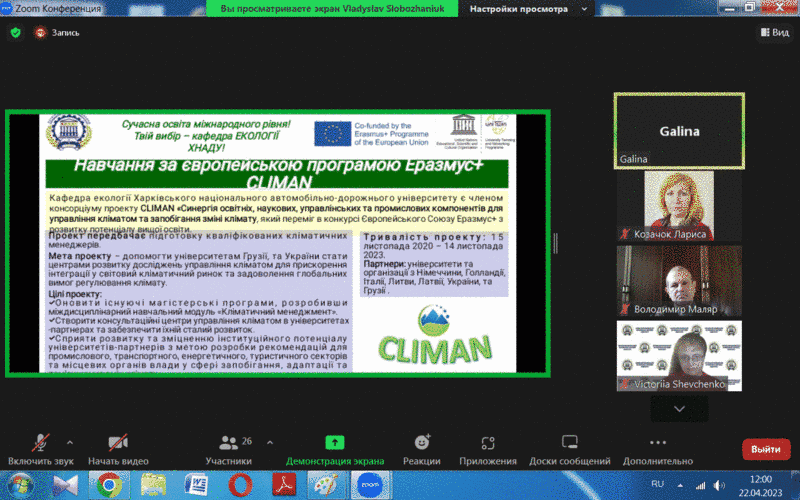Open the File Explorer taskbar icon
This screenshot has height=500, width=800.
tap(153, 485)
